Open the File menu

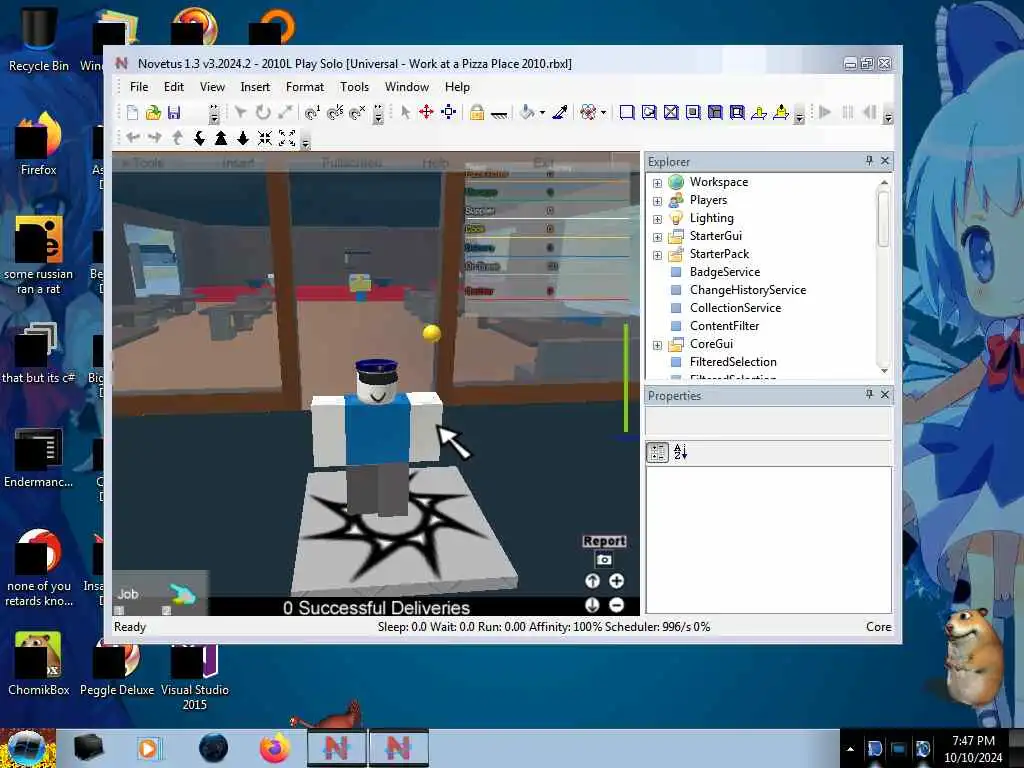click(139, 87)
